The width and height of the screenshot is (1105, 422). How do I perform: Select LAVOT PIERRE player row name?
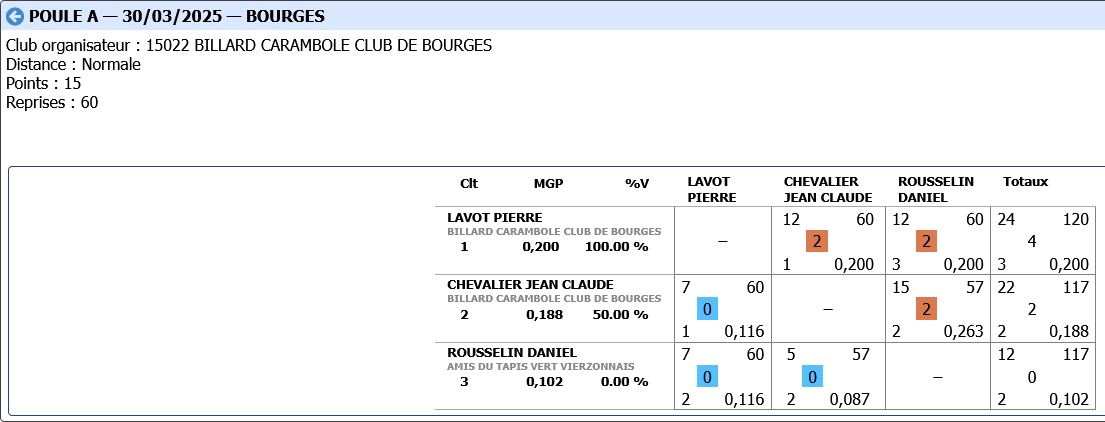(495, 217)
